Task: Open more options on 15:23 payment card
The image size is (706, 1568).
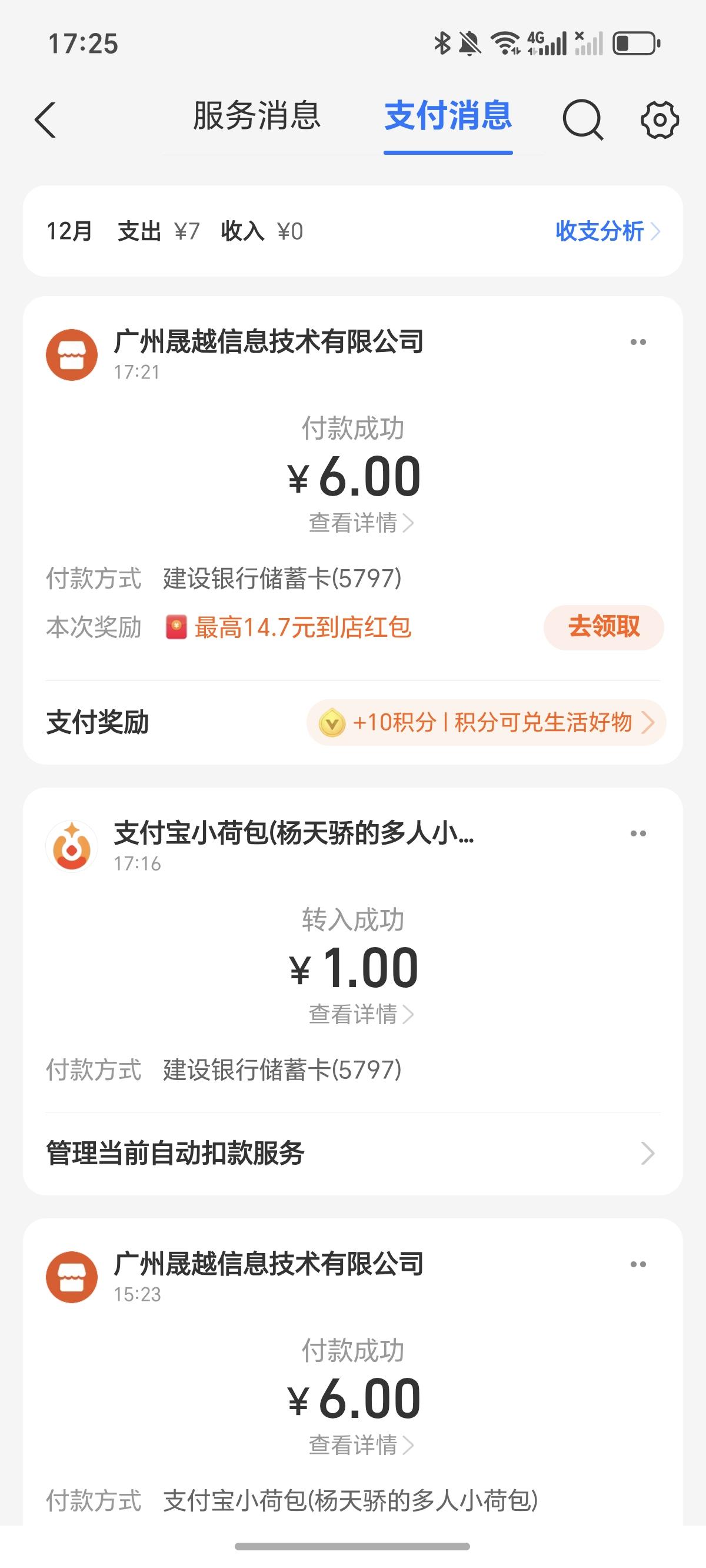Action: click(x=638, y=1264)
